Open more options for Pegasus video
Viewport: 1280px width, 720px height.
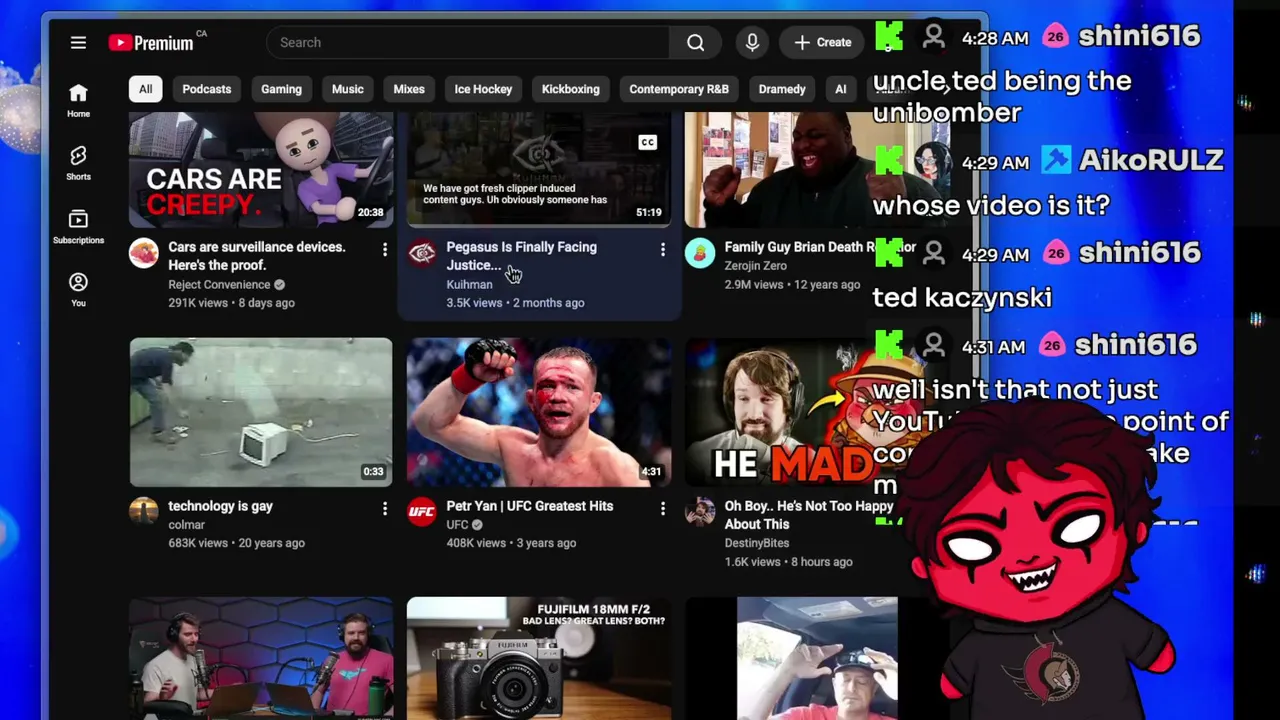[x=662, y=249]
